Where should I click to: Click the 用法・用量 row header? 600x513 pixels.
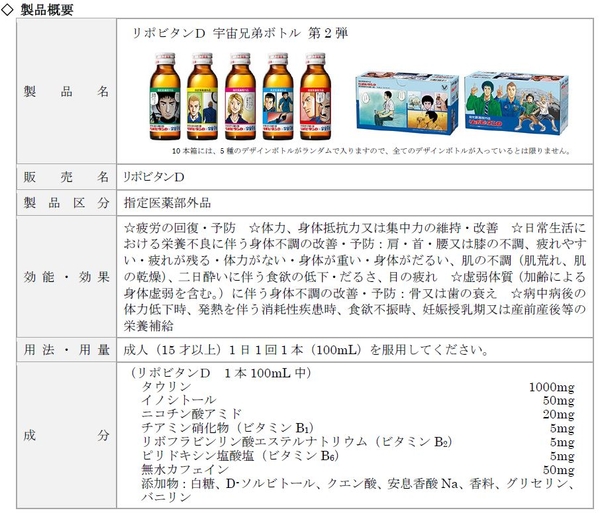(x=64, y=351)
